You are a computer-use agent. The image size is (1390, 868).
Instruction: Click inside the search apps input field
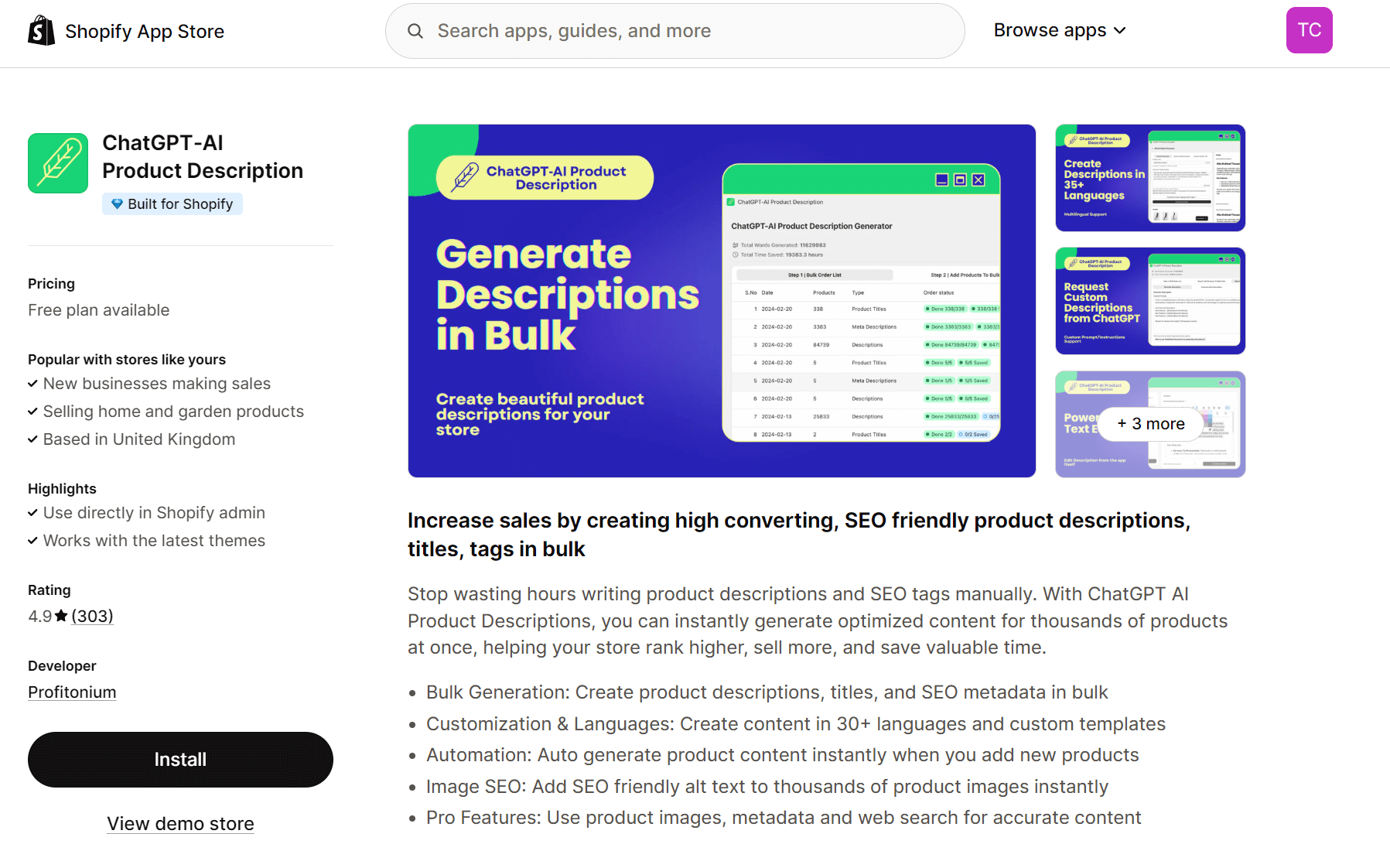(673, 30)
